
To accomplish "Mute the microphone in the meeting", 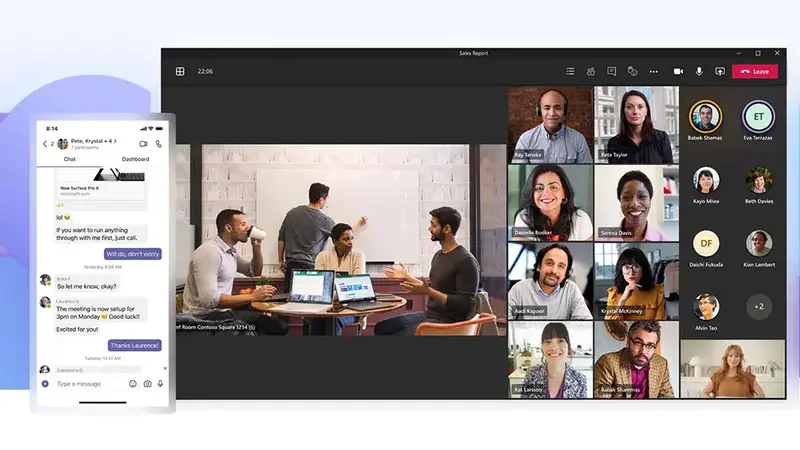I will 699,71.
